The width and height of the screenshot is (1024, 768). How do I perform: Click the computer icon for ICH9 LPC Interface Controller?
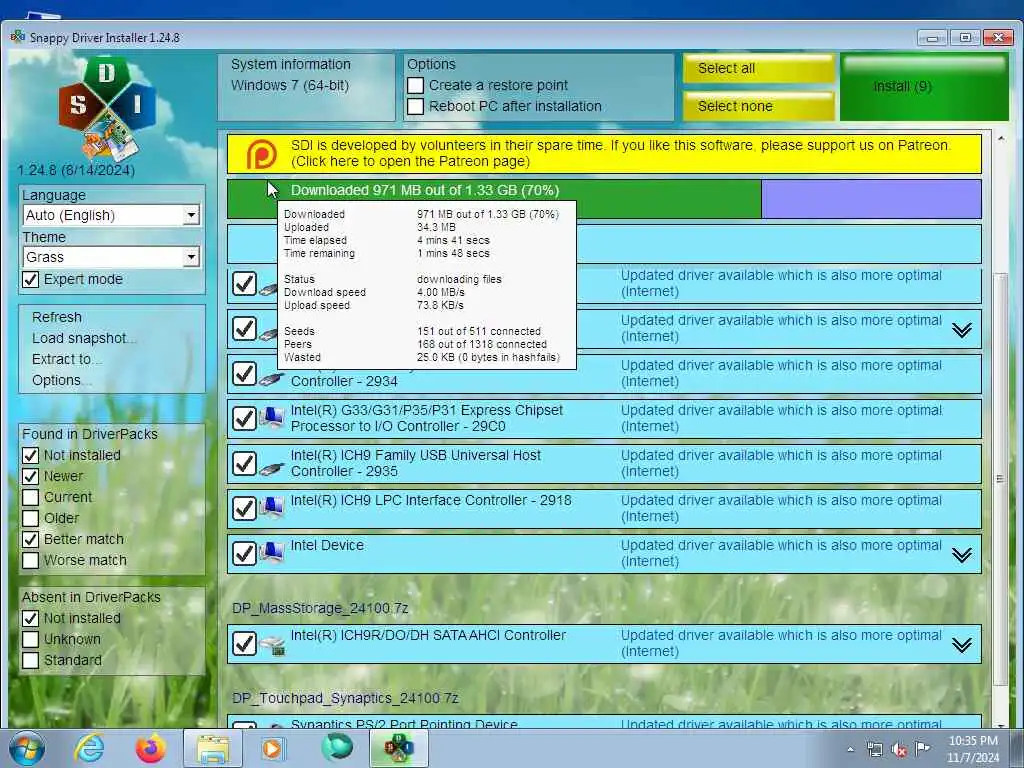[x=272, y=507]
